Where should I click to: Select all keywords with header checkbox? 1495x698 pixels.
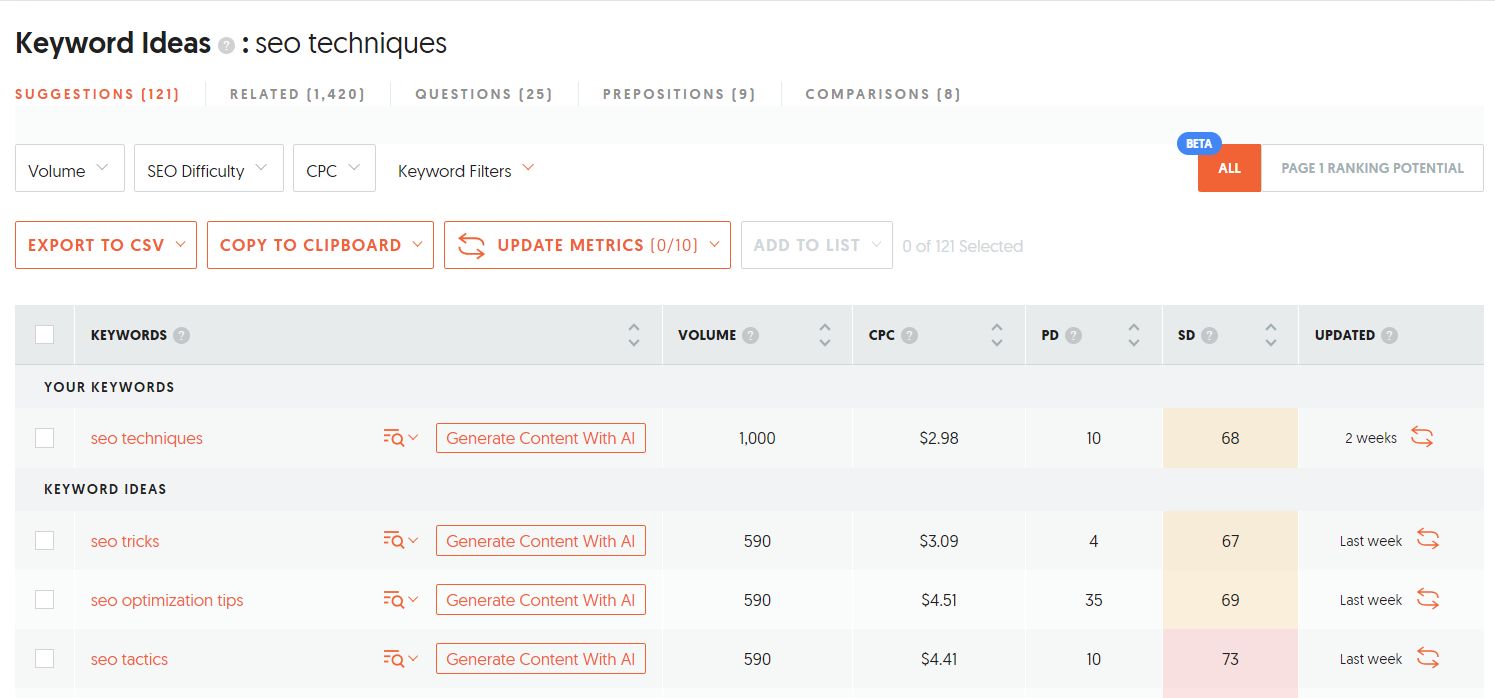point(44,335)
